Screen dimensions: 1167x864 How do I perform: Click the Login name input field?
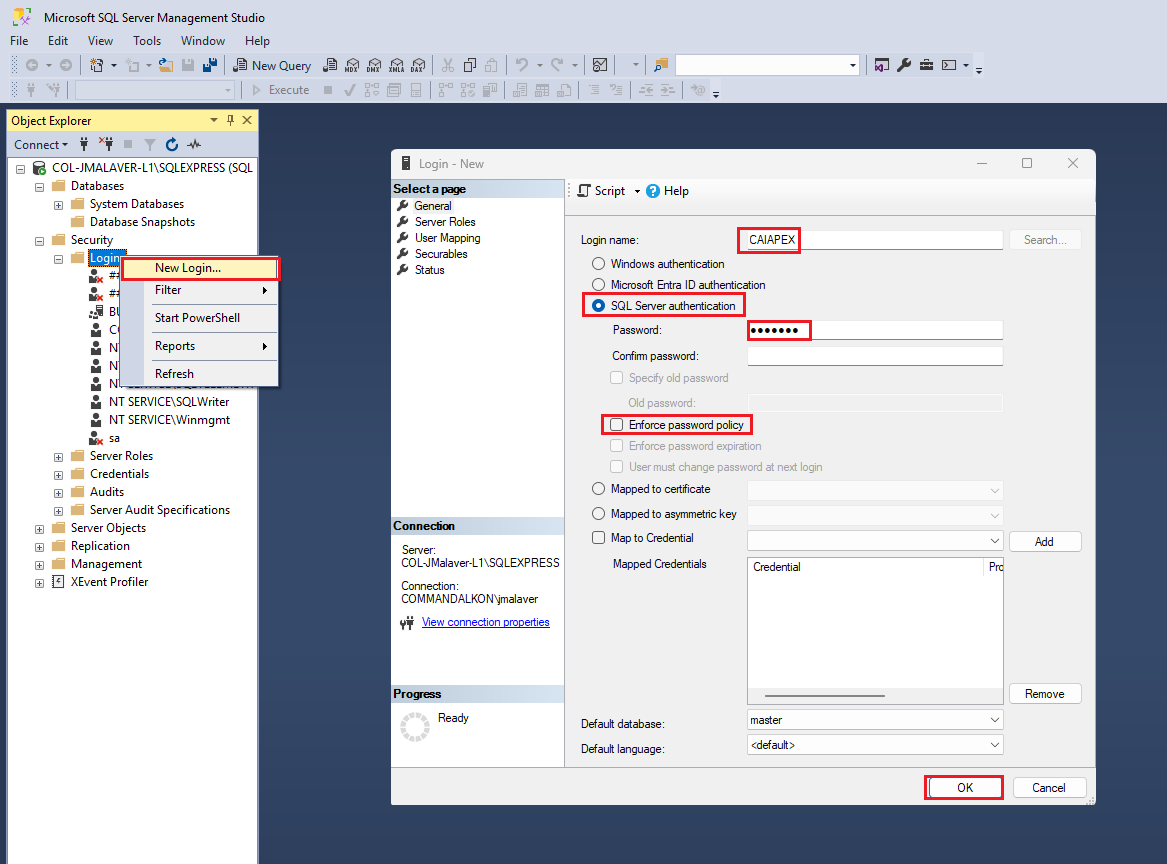[875, 240]
